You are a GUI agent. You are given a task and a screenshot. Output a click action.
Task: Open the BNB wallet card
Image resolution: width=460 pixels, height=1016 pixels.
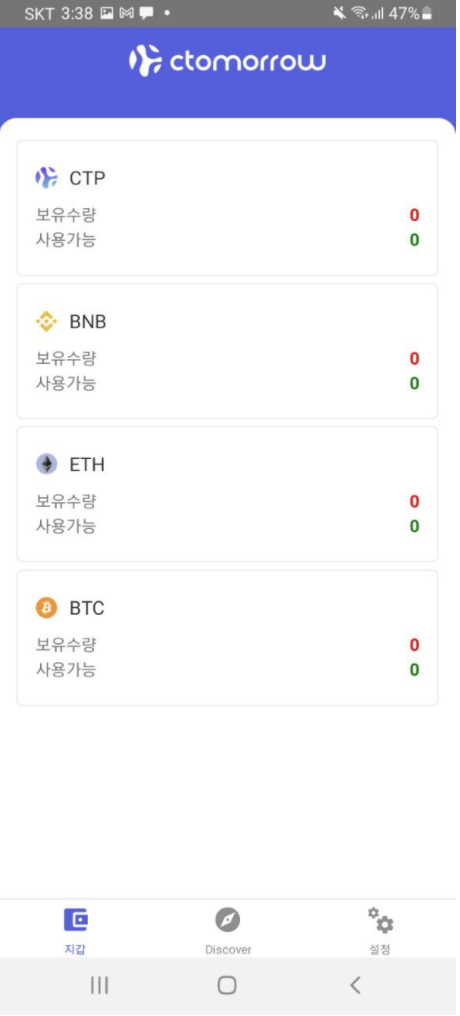227,351
